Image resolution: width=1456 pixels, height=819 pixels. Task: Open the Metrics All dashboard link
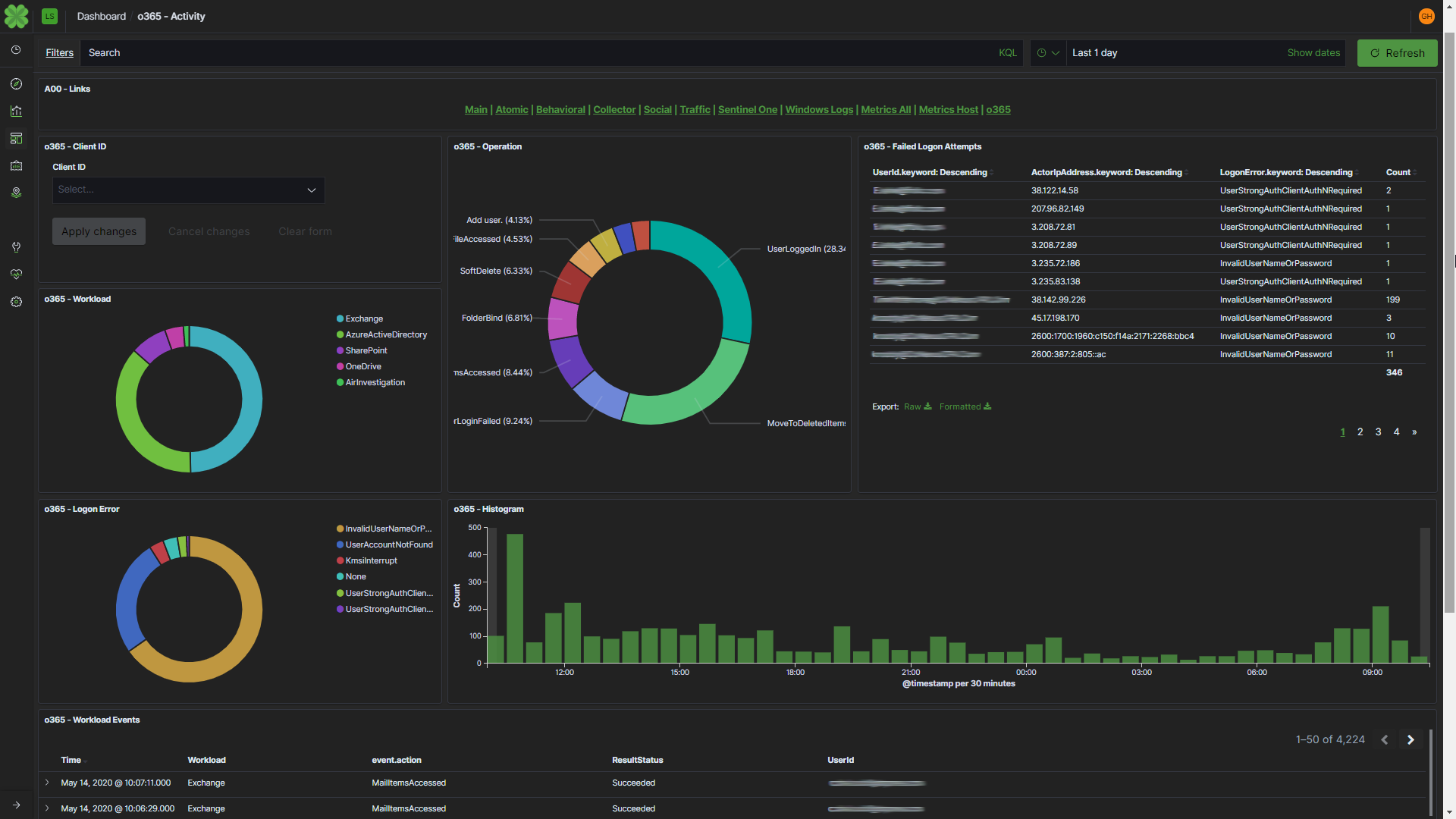pos(886,110)
